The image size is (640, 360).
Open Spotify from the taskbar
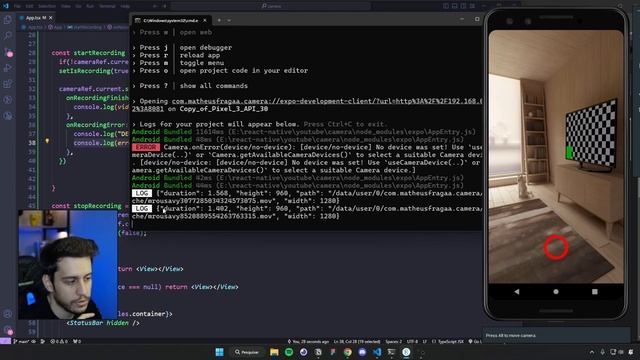289,352
